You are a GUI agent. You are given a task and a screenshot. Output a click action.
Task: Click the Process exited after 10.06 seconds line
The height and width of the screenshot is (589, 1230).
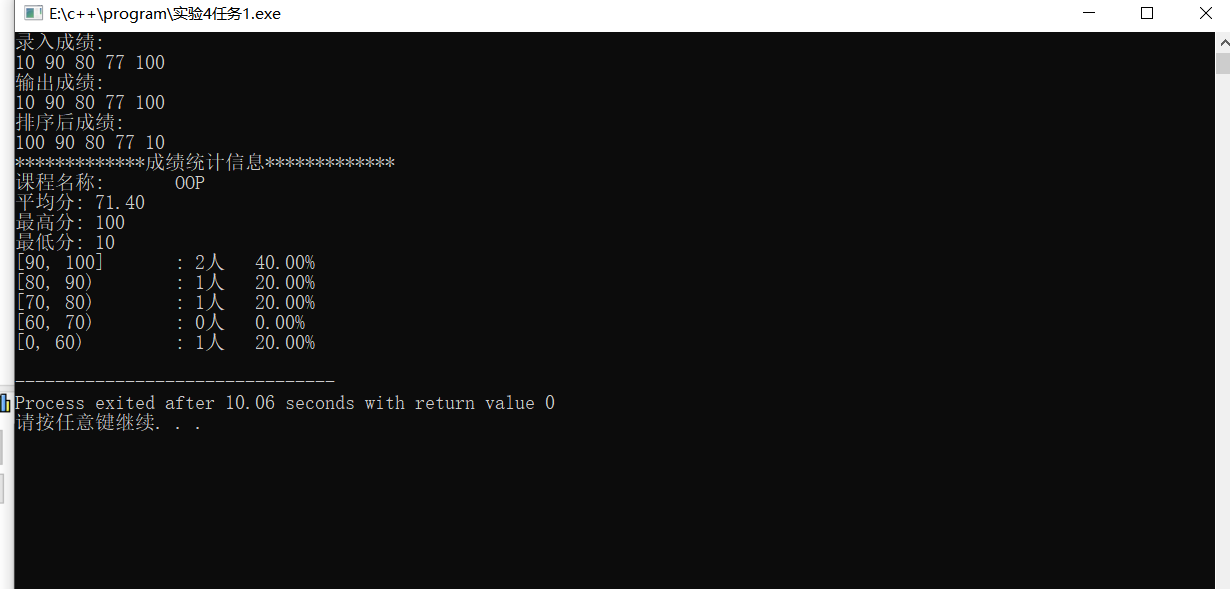(285, 403)
